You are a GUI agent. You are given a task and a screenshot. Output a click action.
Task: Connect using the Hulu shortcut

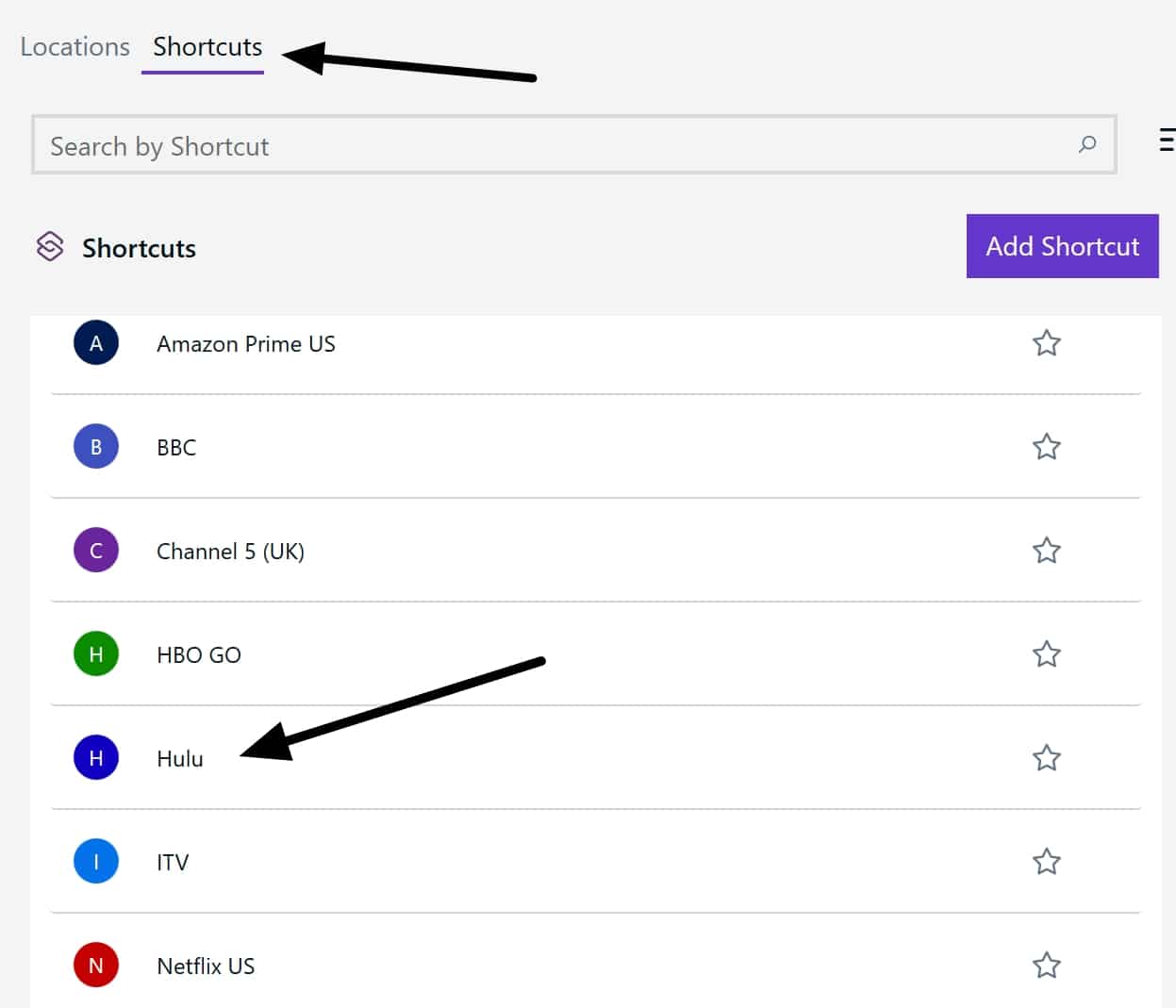[595, 757]
